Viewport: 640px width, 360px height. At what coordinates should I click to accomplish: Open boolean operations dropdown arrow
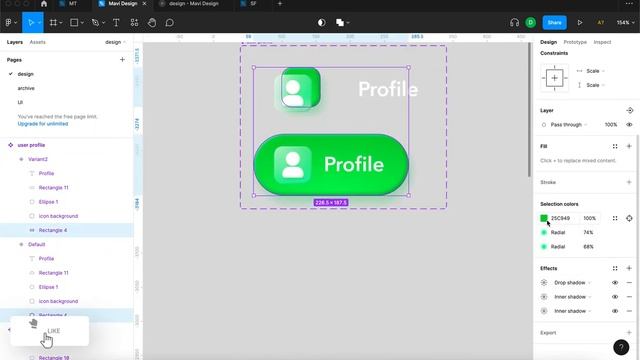[348, 23]
